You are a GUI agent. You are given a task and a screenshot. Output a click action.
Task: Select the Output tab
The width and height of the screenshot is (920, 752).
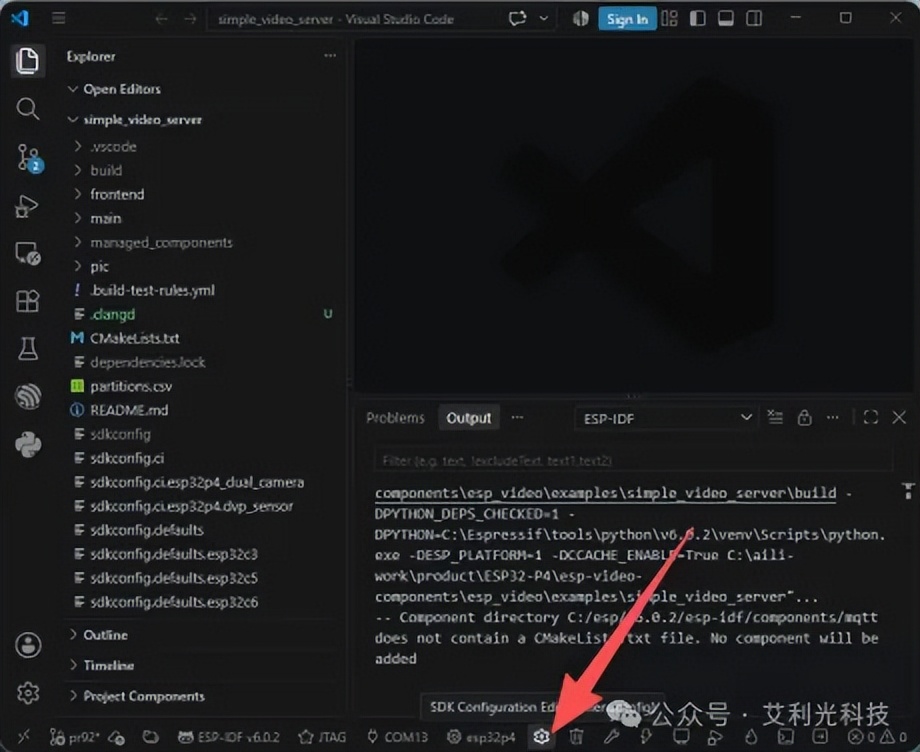468,418
